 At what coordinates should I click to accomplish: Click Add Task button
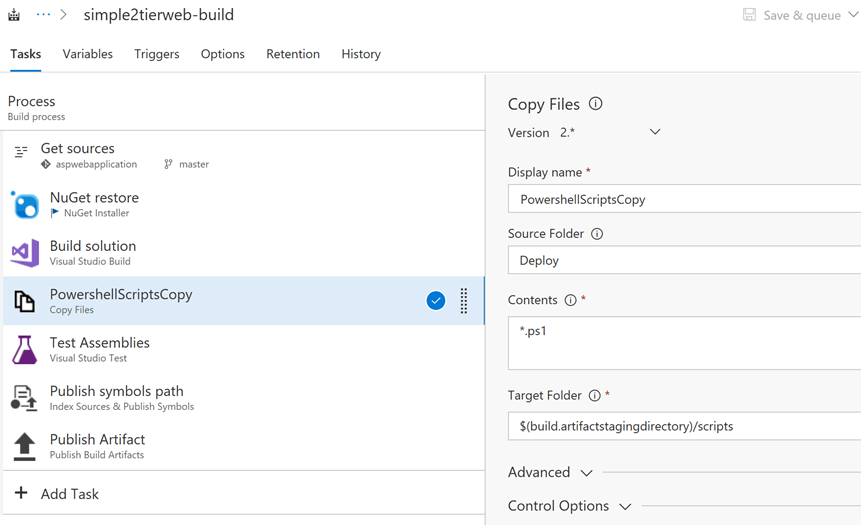[x=56, y=494]
